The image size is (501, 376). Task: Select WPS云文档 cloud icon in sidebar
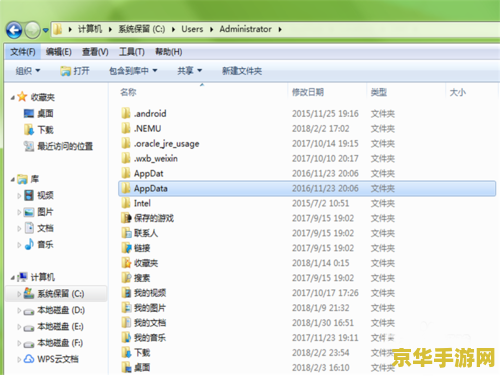[x=29, y=359]
